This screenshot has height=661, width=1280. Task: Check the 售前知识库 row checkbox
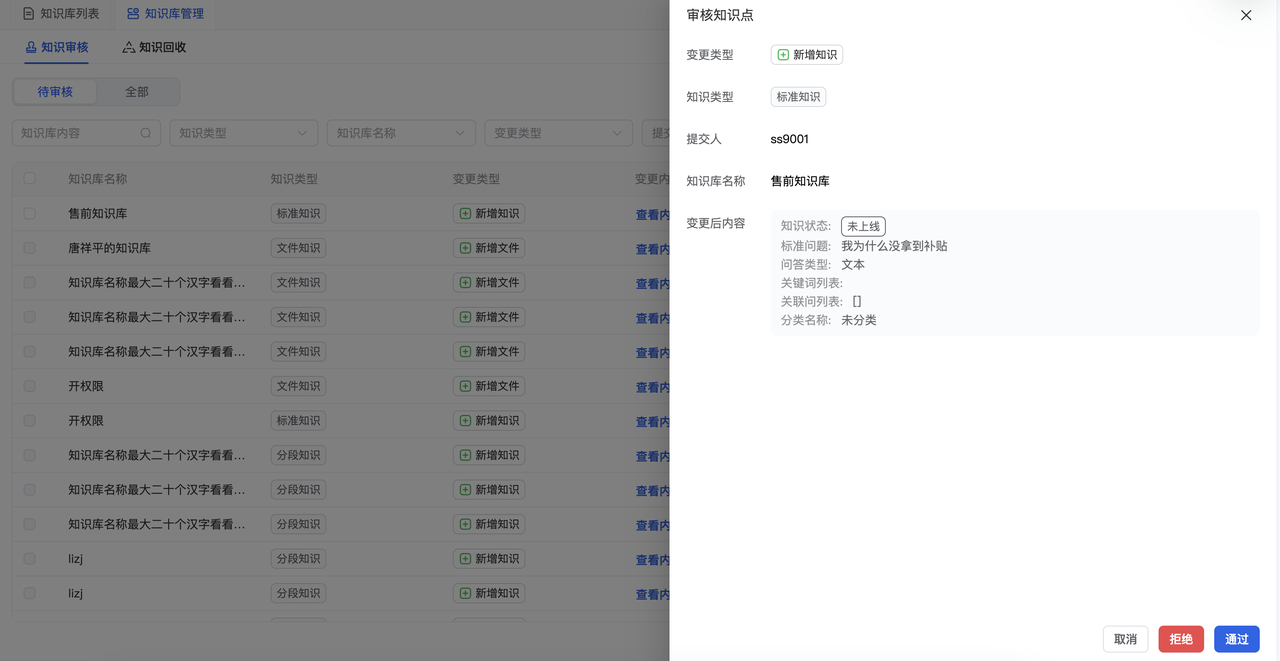[29, 214]
